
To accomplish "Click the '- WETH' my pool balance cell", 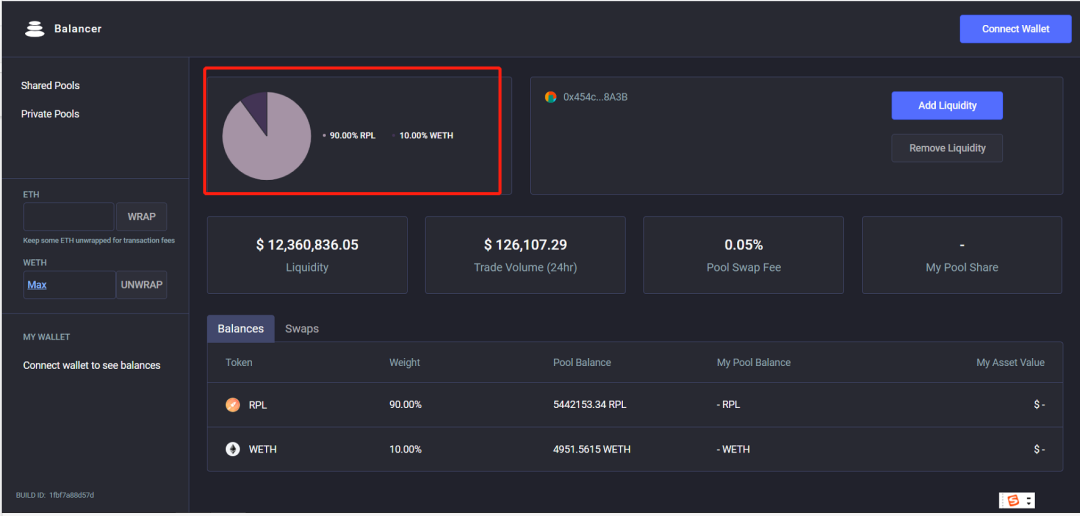I will point(734,449).
